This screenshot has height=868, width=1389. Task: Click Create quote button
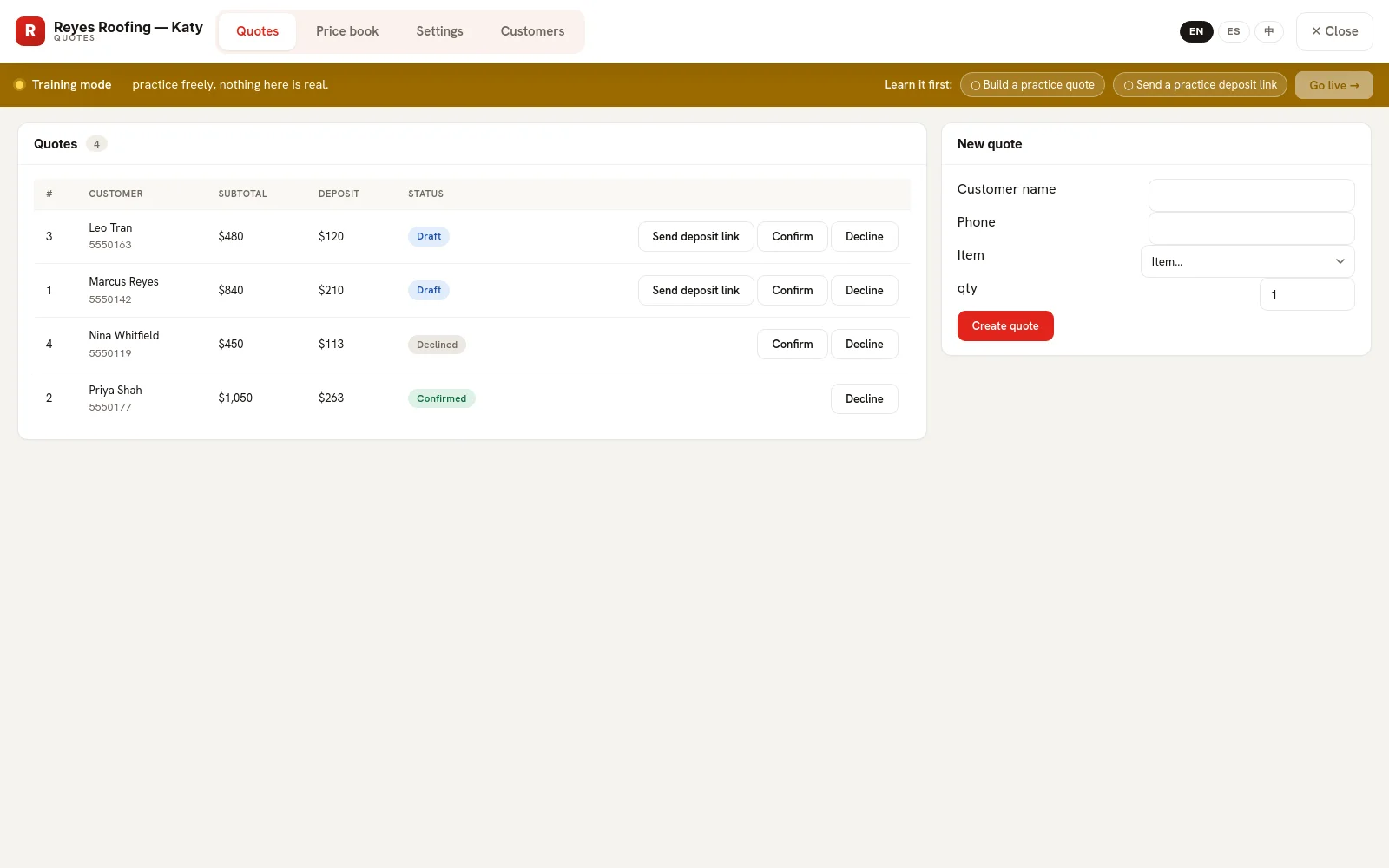point(1005,326)
